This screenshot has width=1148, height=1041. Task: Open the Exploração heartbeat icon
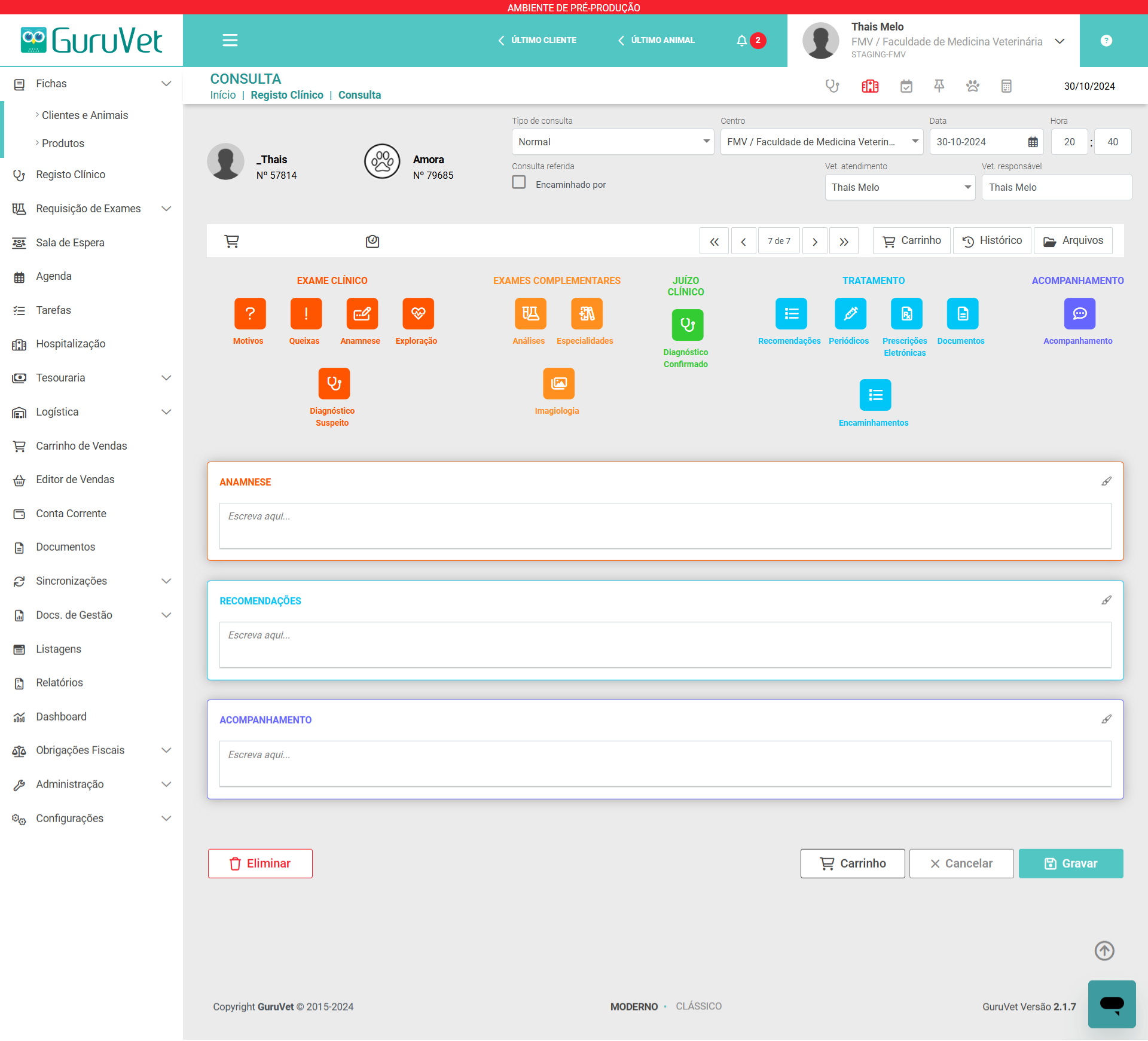[x=418, y=313]
